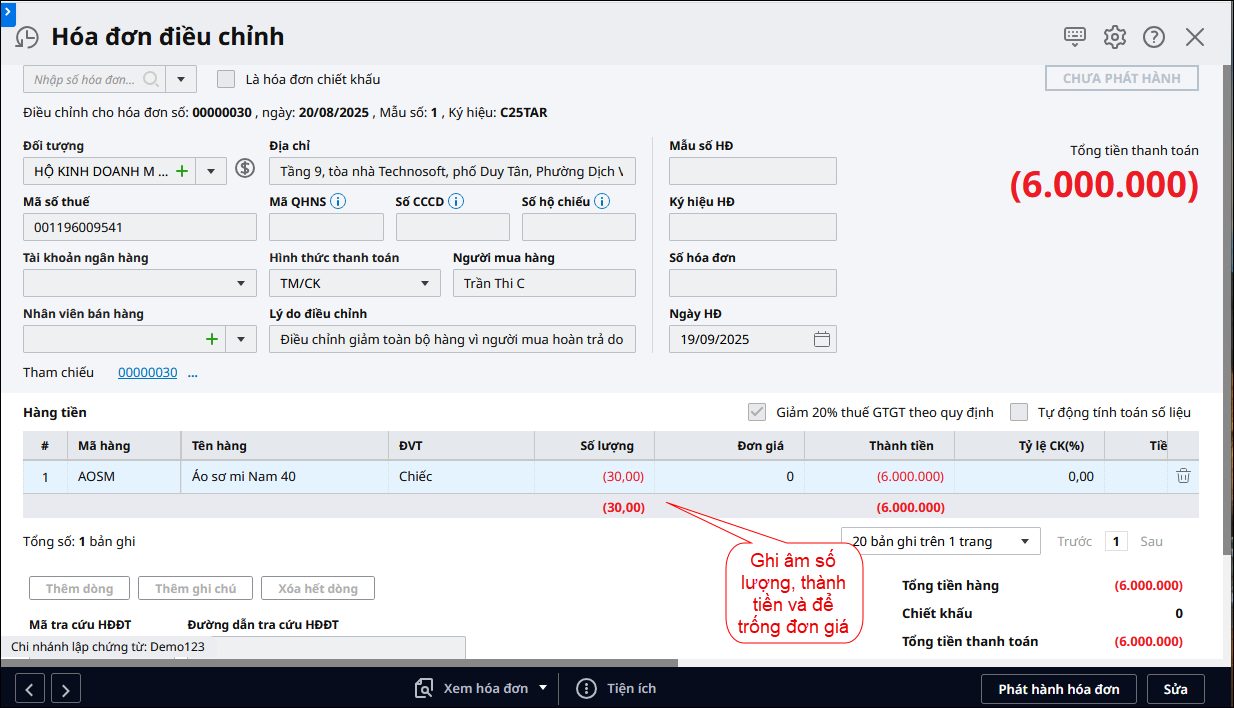1234x708 pixels.
Task: Delete row 1 with the trash icon
Action: click(x=1183, y=476)
